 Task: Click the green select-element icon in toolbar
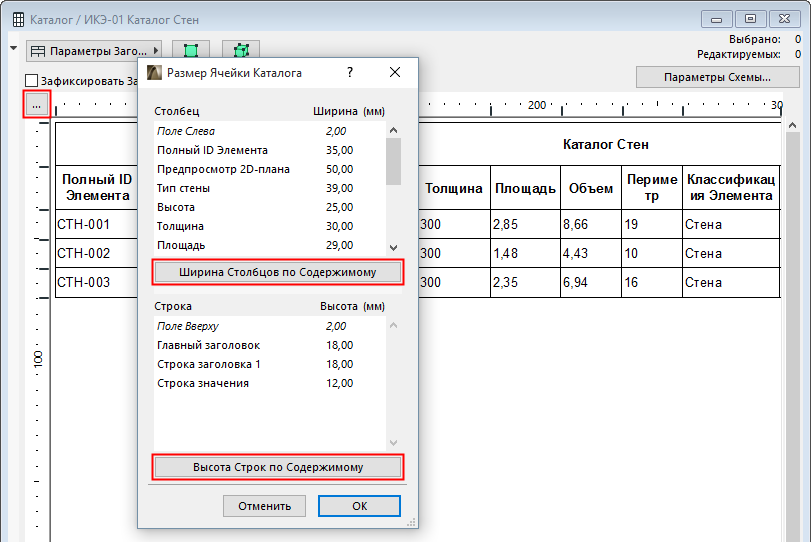[191, 51]
